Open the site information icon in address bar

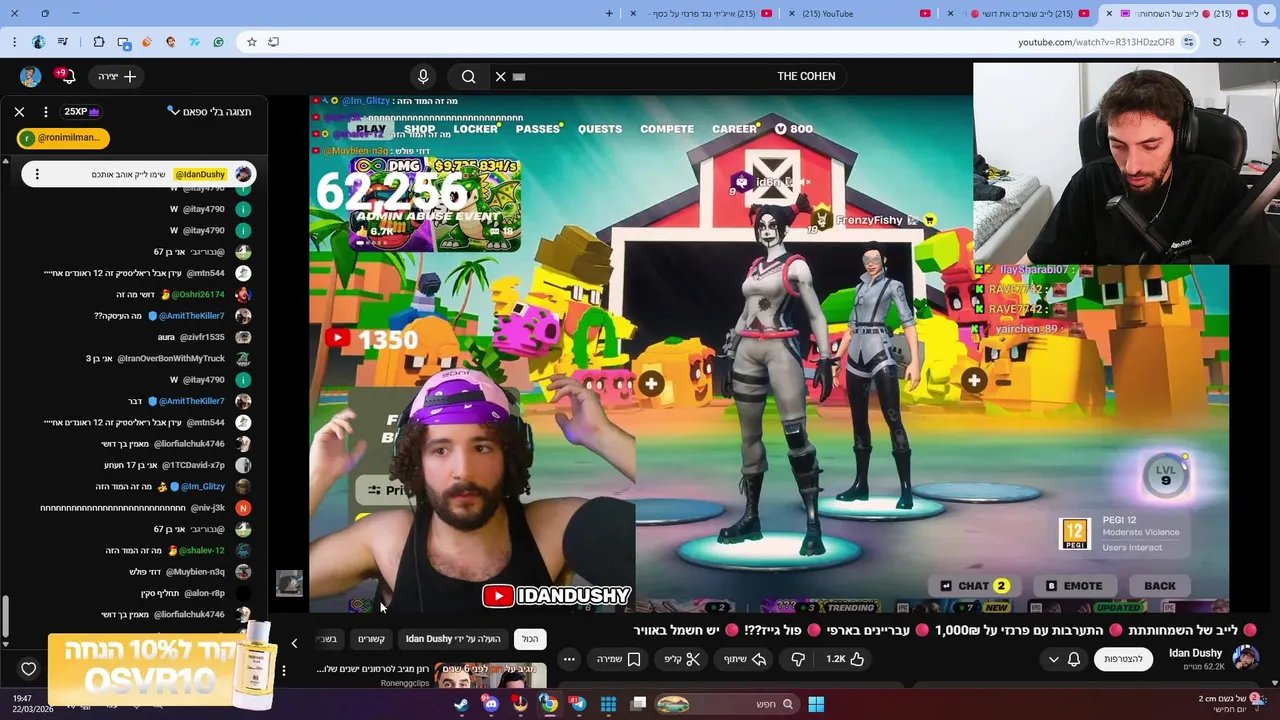[x=1188, y=42]
